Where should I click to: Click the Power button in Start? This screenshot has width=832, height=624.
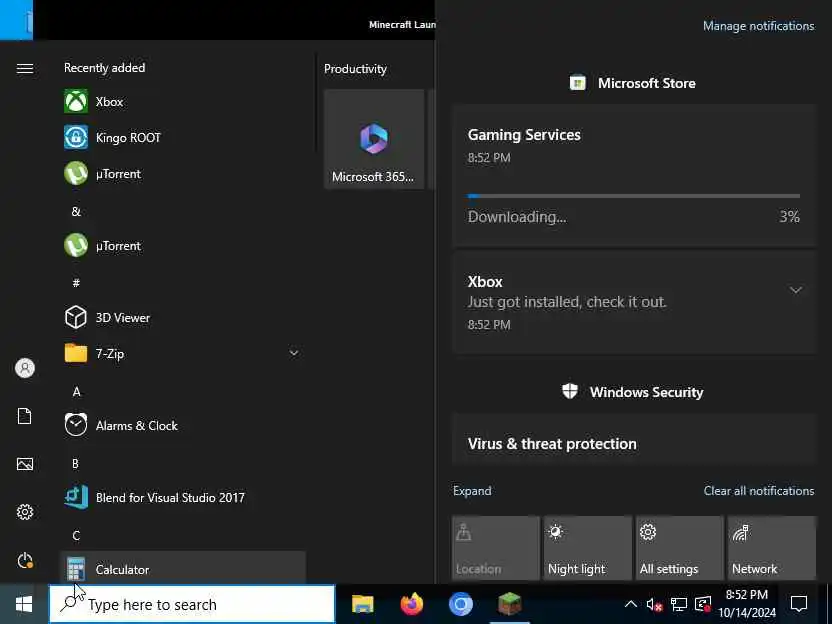[25, 560]
